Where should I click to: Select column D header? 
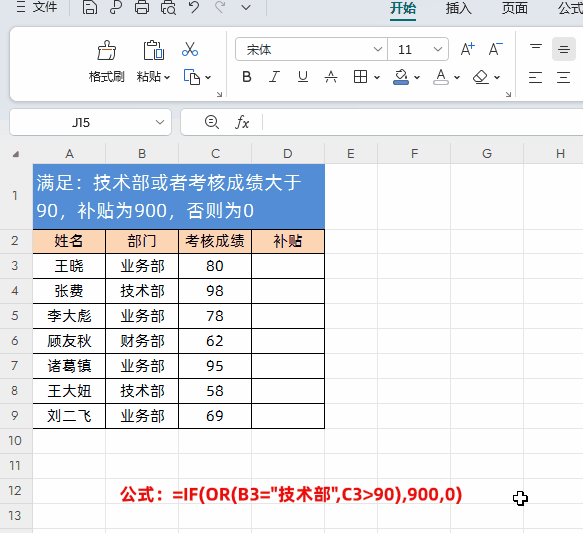288,154
